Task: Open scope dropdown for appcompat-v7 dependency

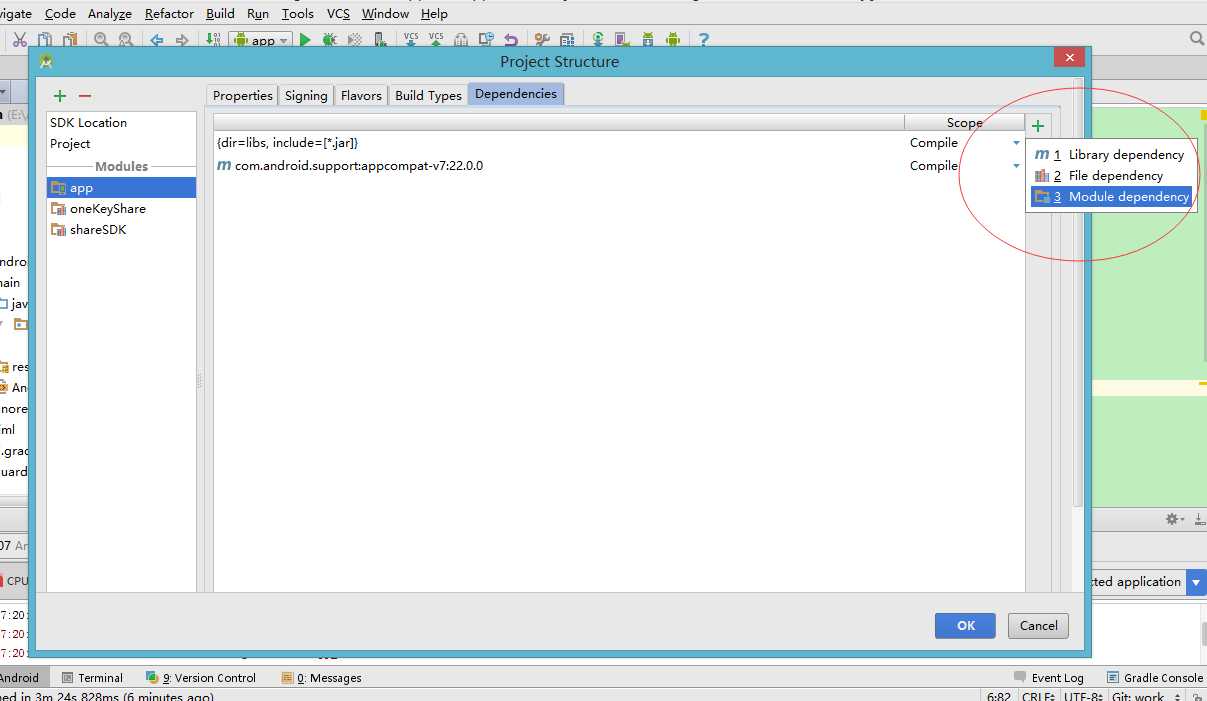Action: coord(1017,166)
